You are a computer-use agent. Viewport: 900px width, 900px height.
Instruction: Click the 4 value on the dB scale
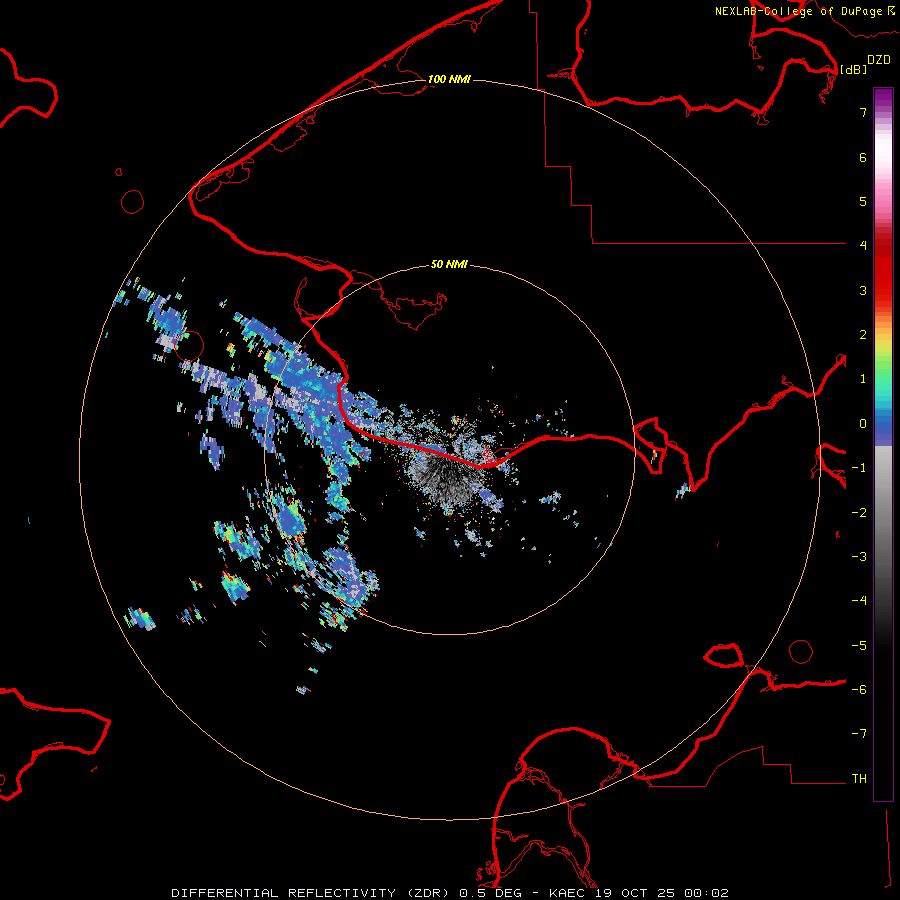point(863,246)
